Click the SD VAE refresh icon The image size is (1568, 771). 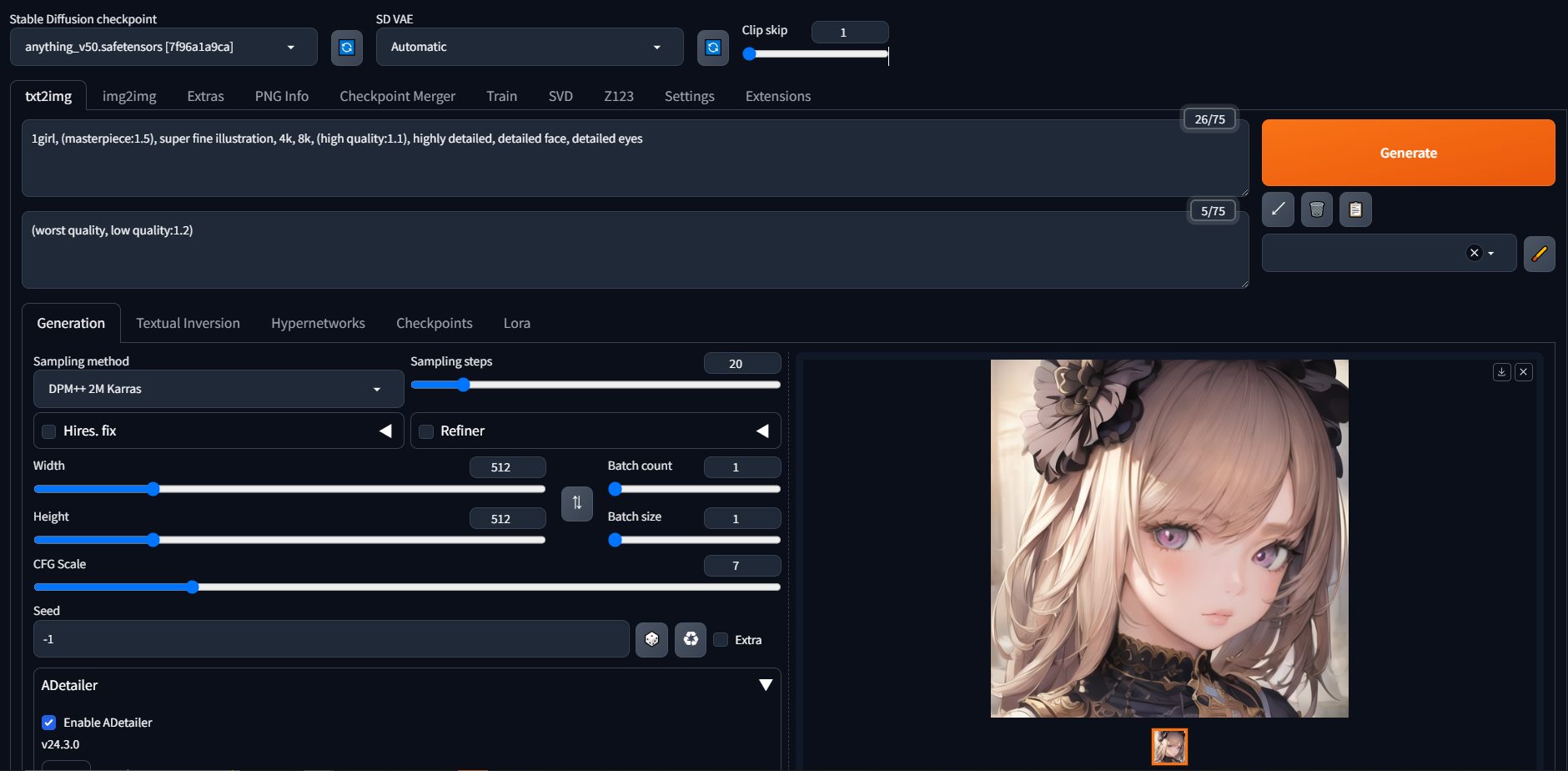pyautogui.click(x=712, y=48)
